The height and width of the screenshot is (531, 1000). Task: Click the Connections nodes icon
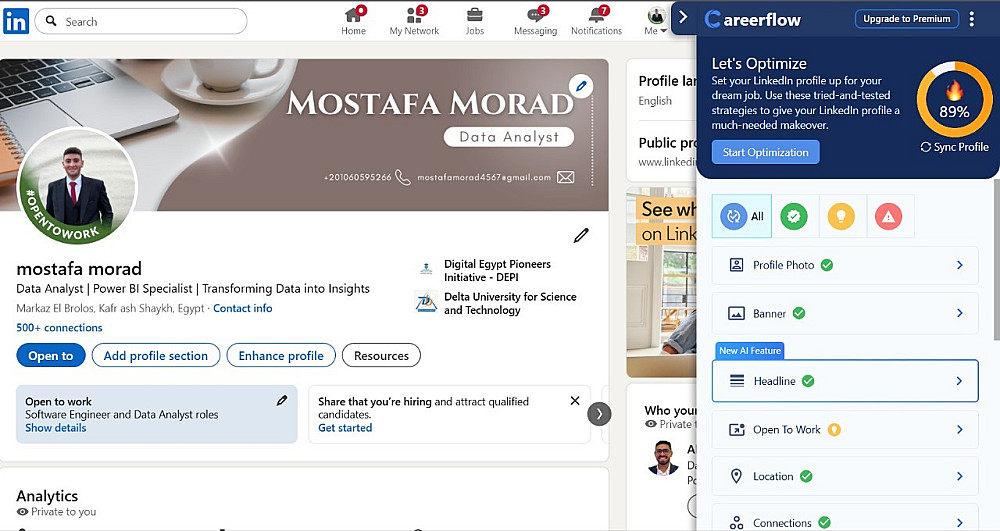[737, 523]
